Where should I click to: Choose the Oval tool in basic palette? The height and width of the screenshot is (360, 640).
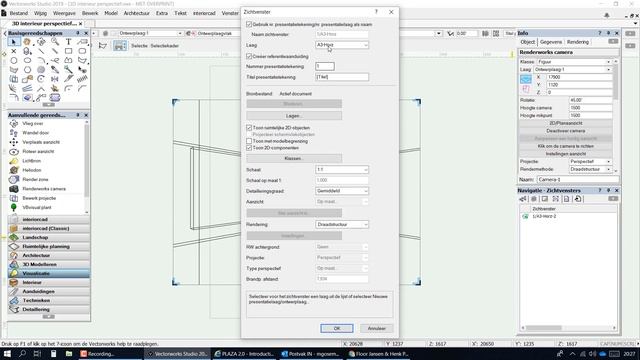[x=27, y=60]
